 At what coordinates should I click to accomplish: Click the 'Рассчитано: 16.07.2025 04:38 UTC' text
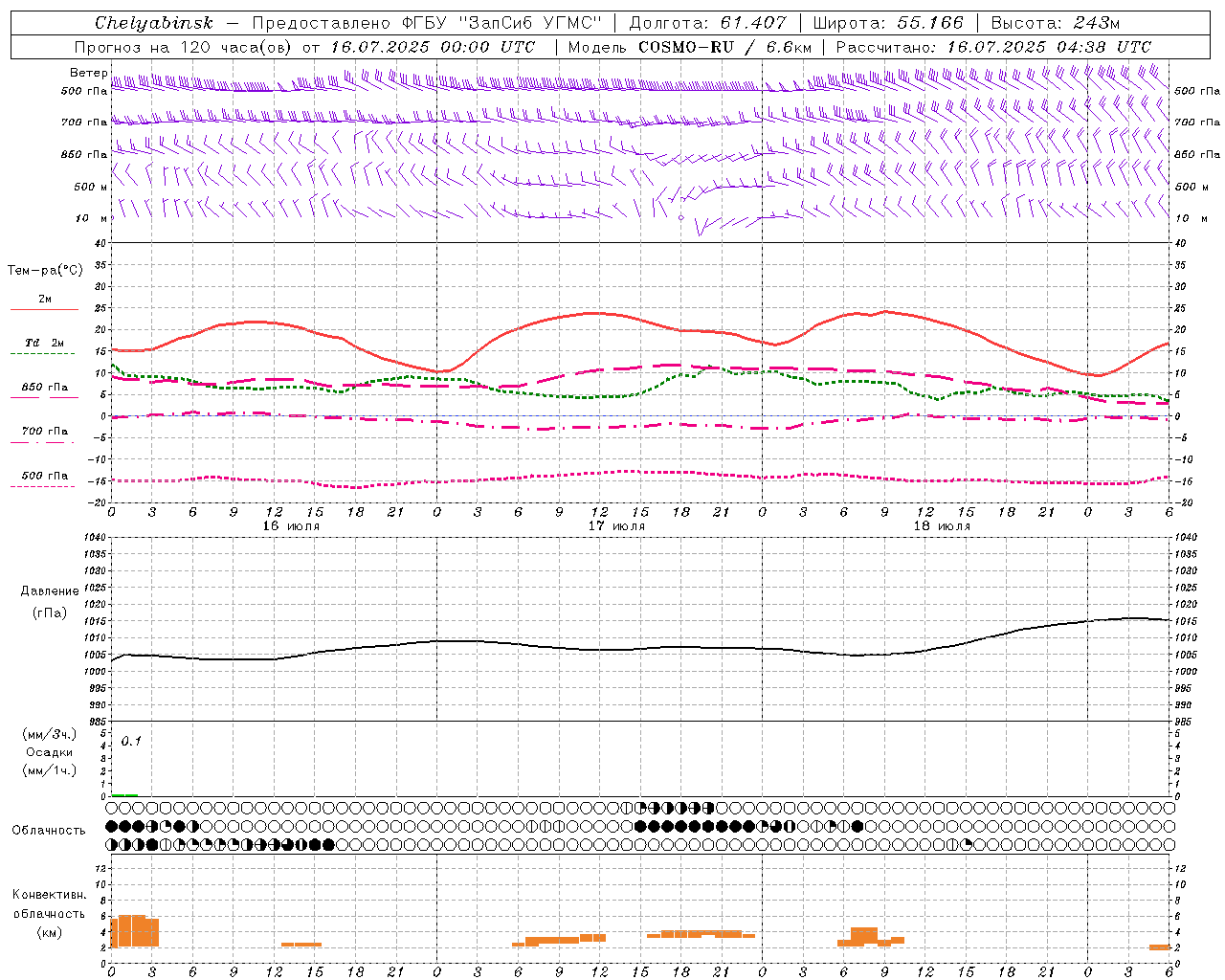[x=993, y=47]
